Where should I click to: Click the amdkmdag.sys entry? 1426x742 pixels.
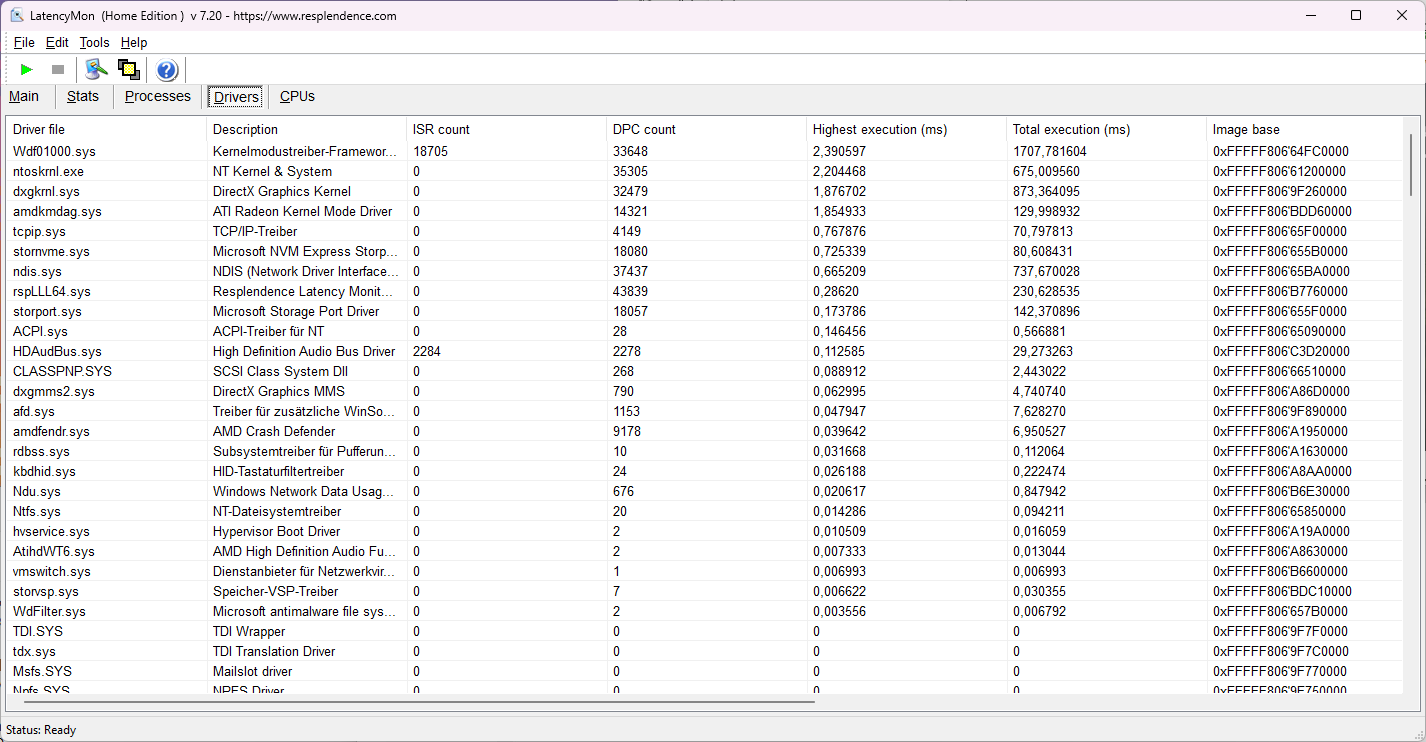pyautogui.click(x=705, y=211)
